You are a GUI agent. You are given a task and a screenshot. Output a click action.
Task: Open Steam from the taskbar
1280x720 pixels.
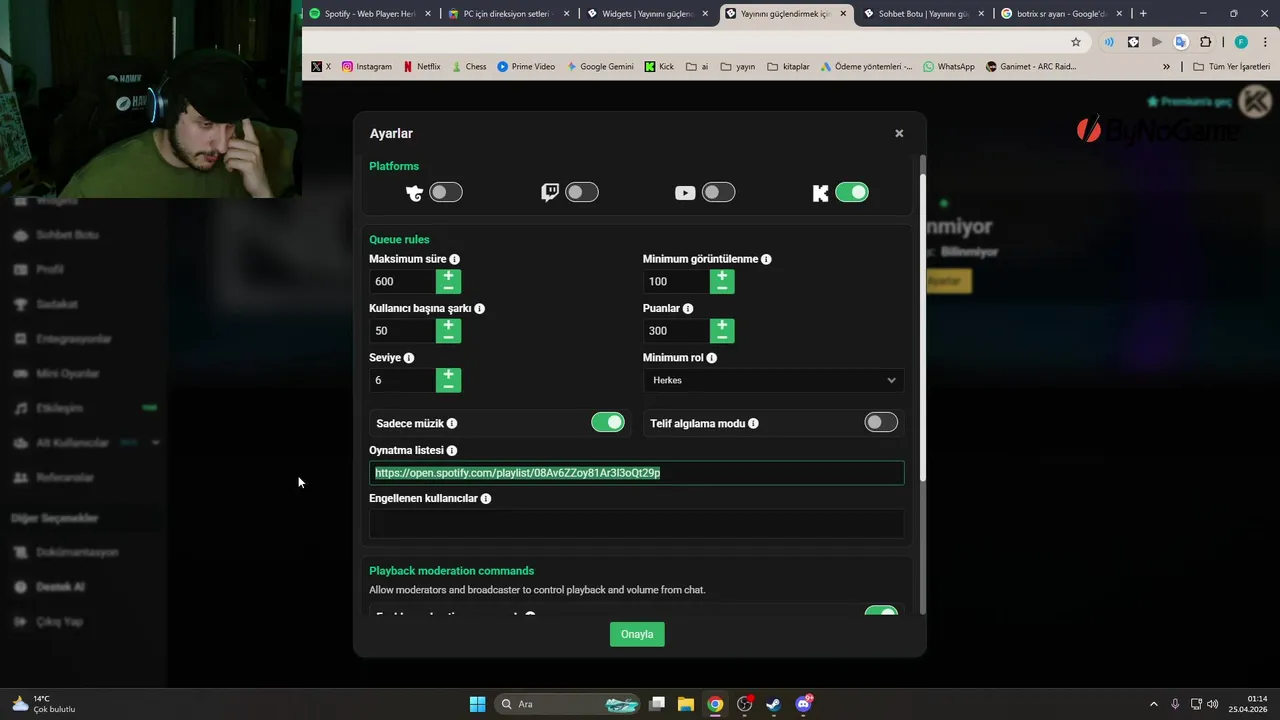(x=773, y=704)
